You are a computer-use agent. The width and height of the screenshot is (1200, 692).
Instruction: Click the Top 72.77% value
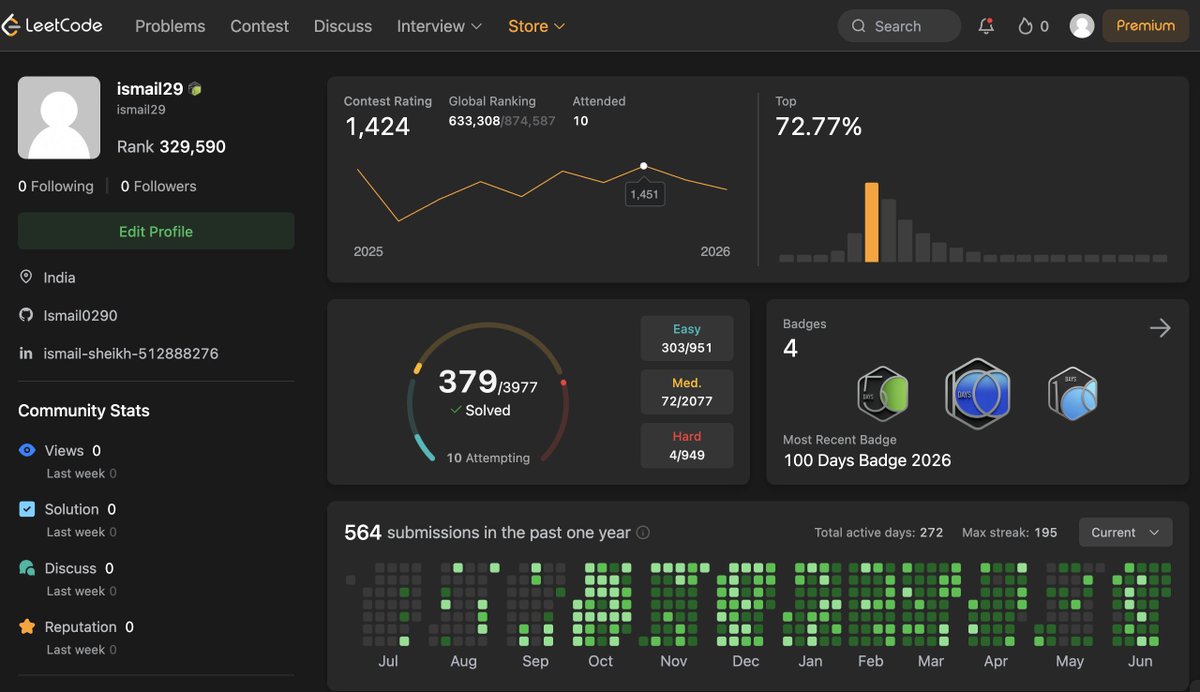click(819, 126)
